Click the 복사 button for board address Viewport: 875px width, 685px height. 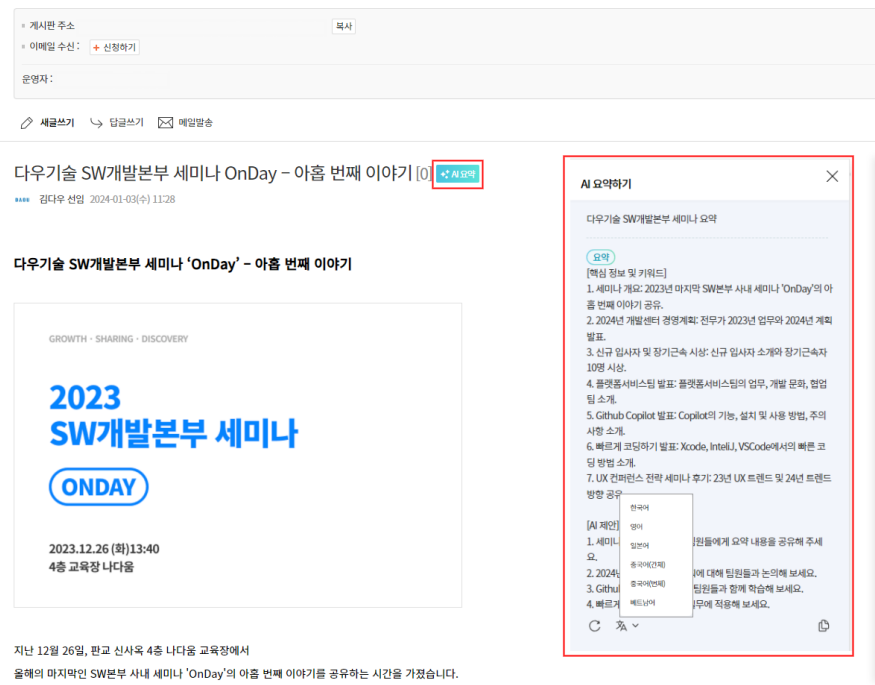click(x=343, y=27)
